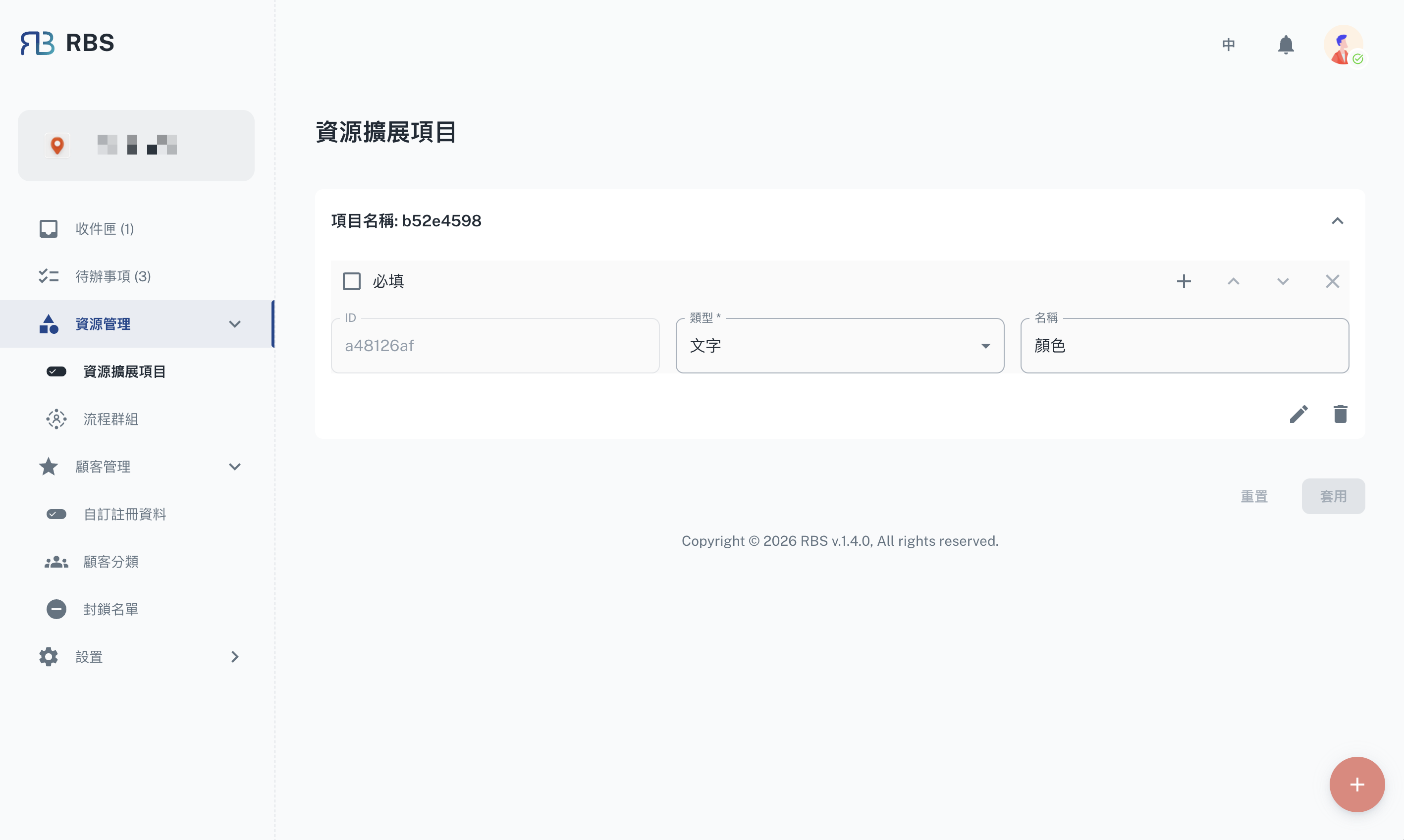Click the 重置 reset button
The width and height of the screenshot is (1404, 840).
click(1254, 496)
